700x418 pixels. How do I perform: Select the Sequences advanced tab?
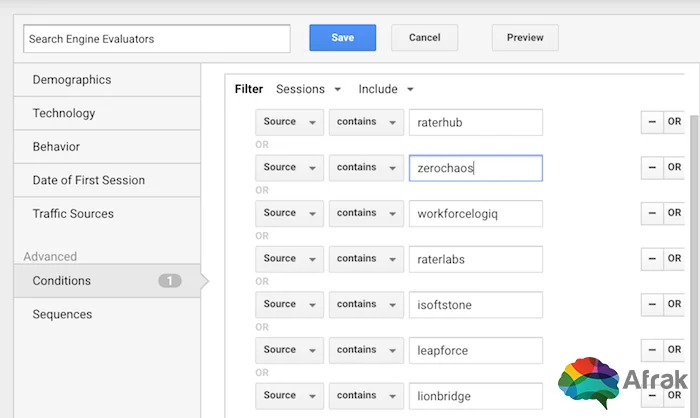tap(107, 314)
